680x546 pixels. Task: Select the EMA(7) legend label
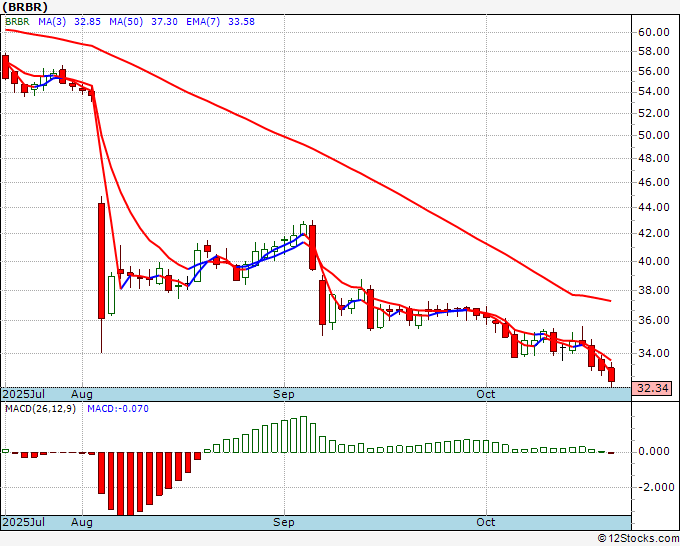pos(203,22)
